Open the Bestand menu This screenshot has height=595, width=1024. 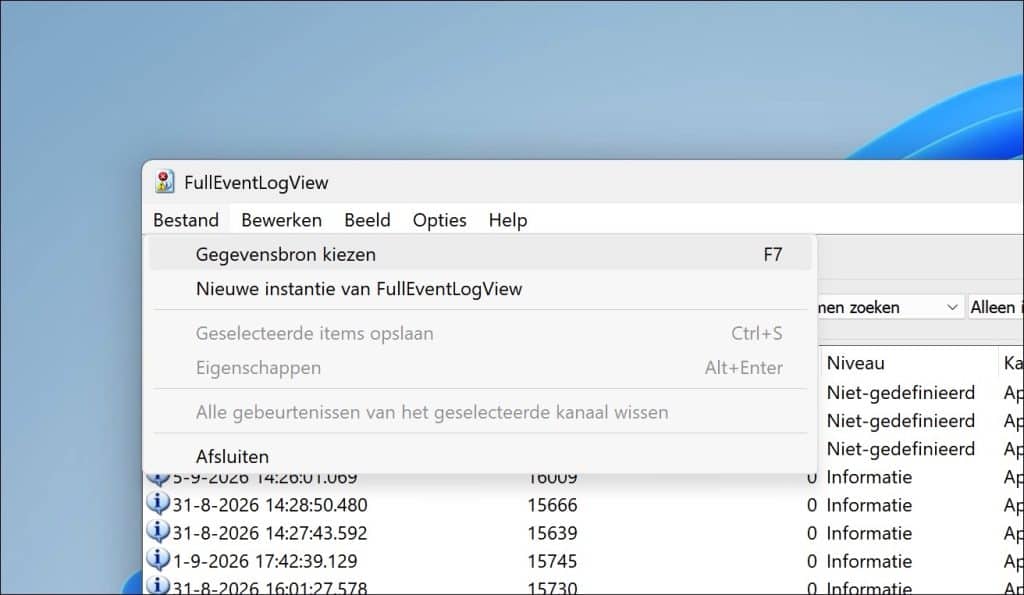[186, 220]
